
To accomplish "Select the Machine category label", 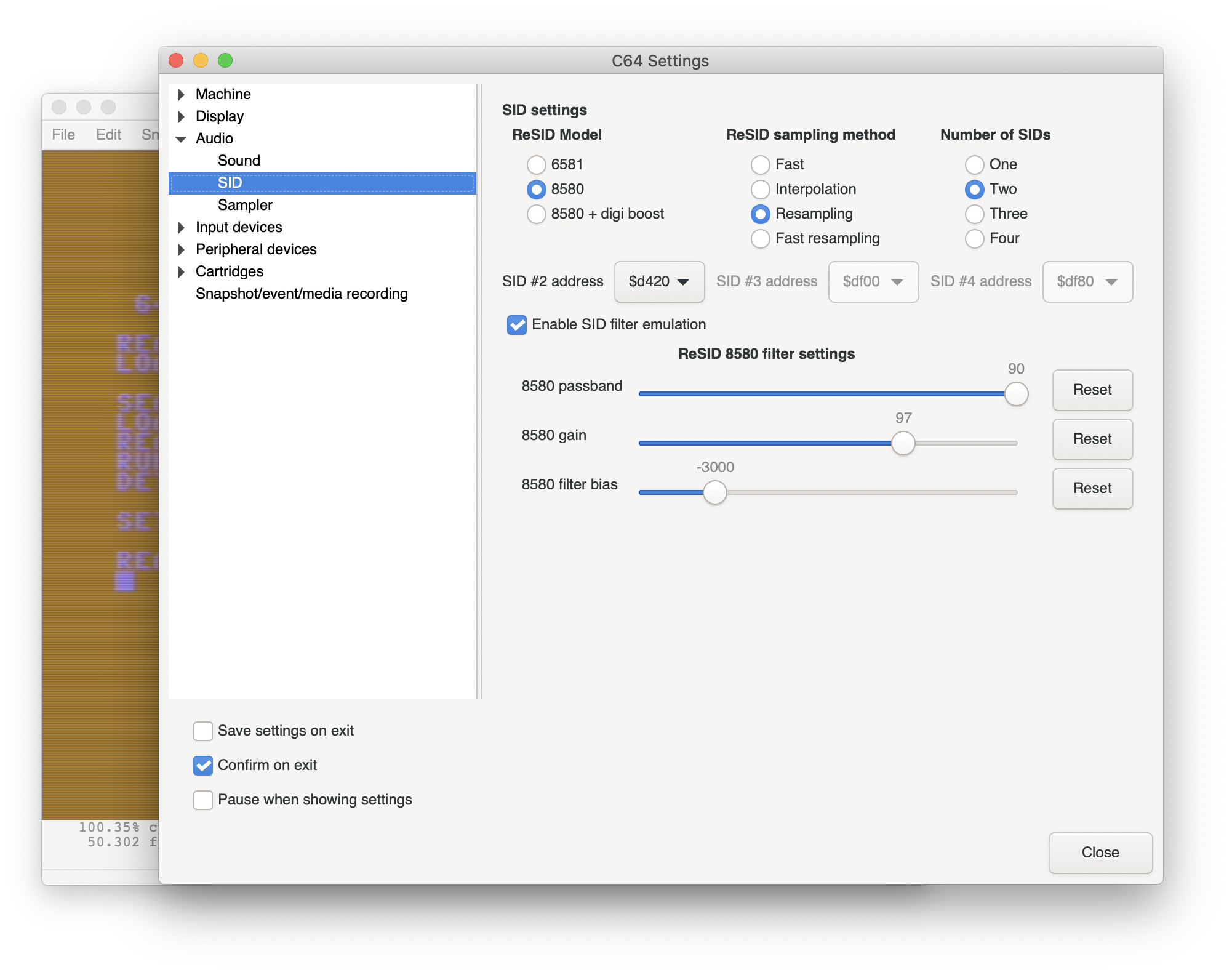I will tap(223, 94).
